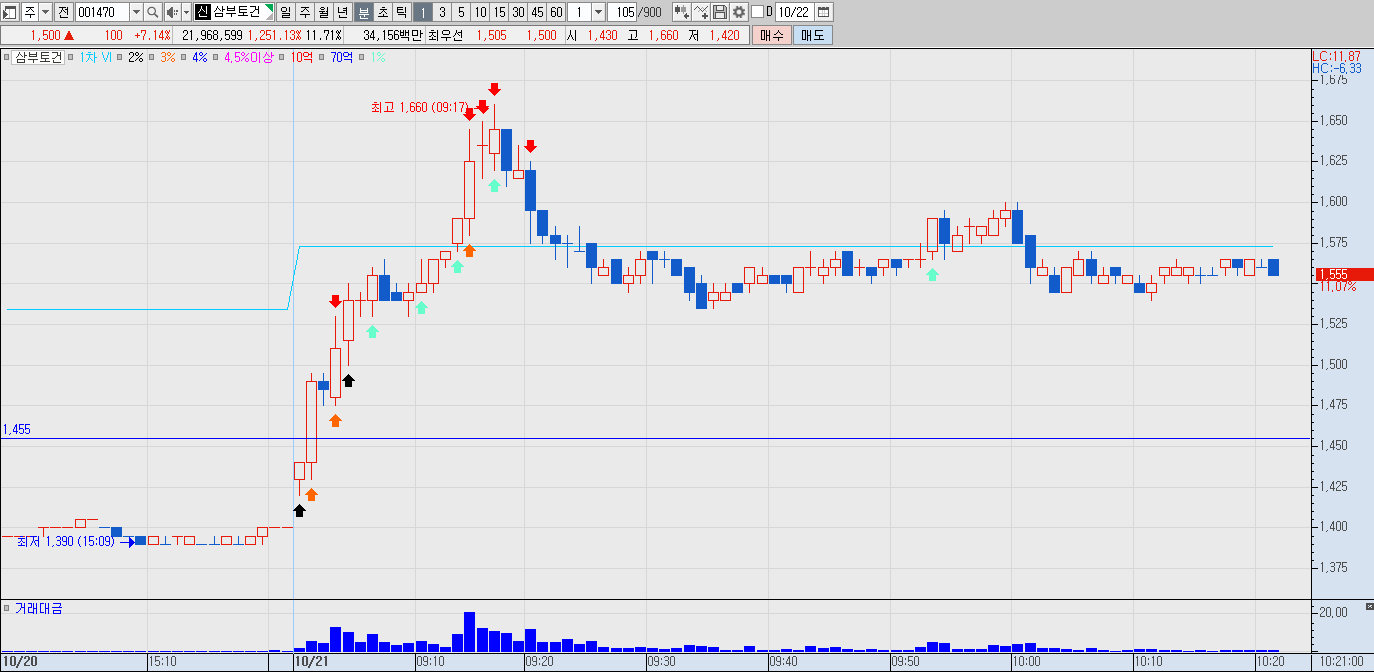The width and height of the screenshot is (1374, 672).
Task: Click the best quote label 최우선
Action: tap(446, 35)
